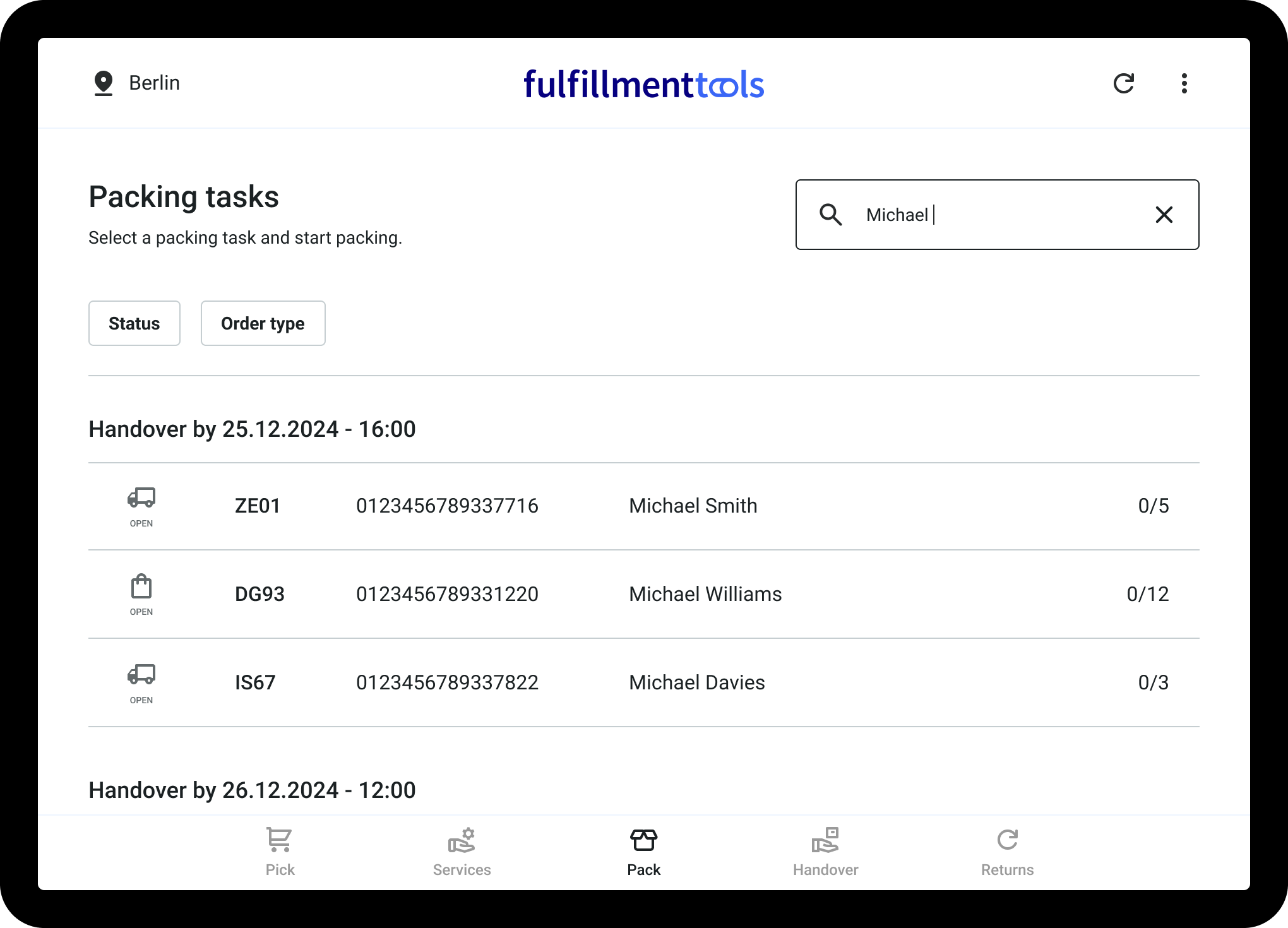Open the Order type filter dropdown
This screenshot has height=928, width=1288.
pyautogui.click(x=263, y=323)
